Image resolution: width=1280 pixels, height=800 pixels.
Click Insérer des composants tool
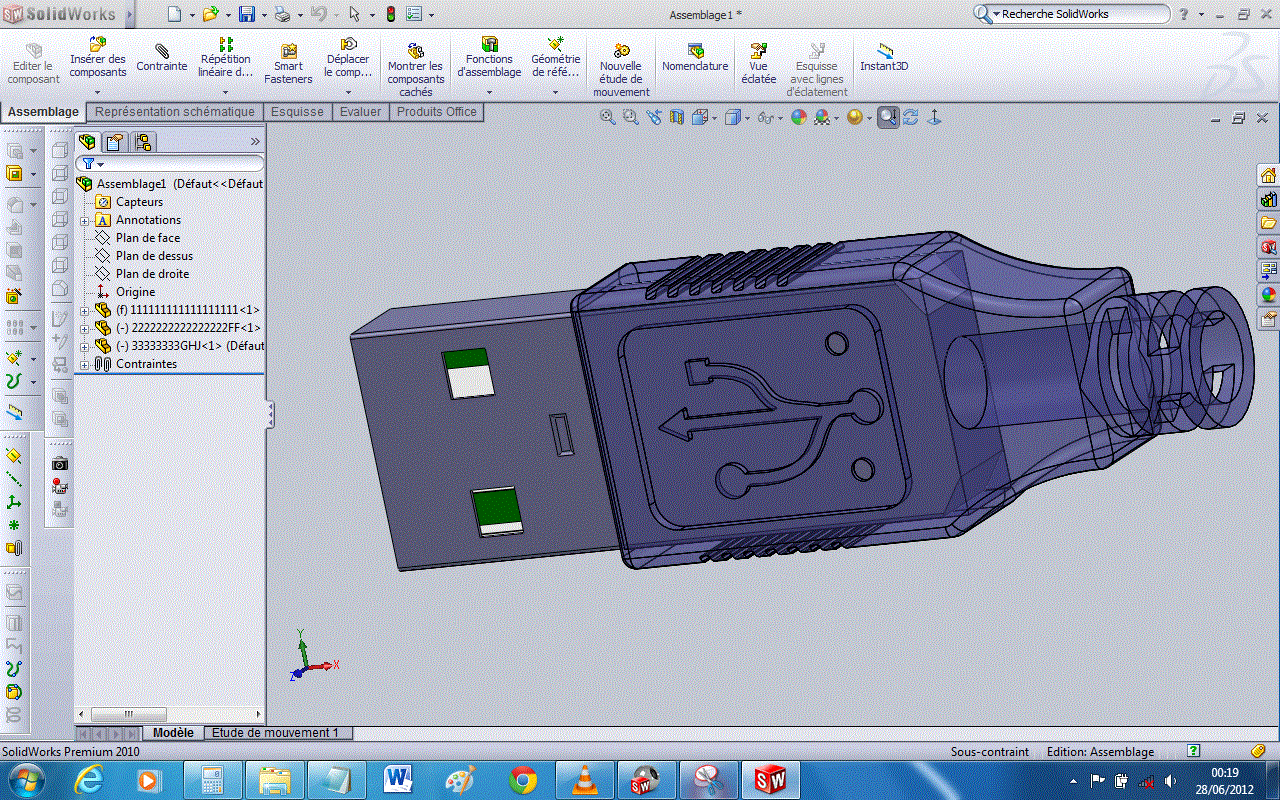coord(98,60)
